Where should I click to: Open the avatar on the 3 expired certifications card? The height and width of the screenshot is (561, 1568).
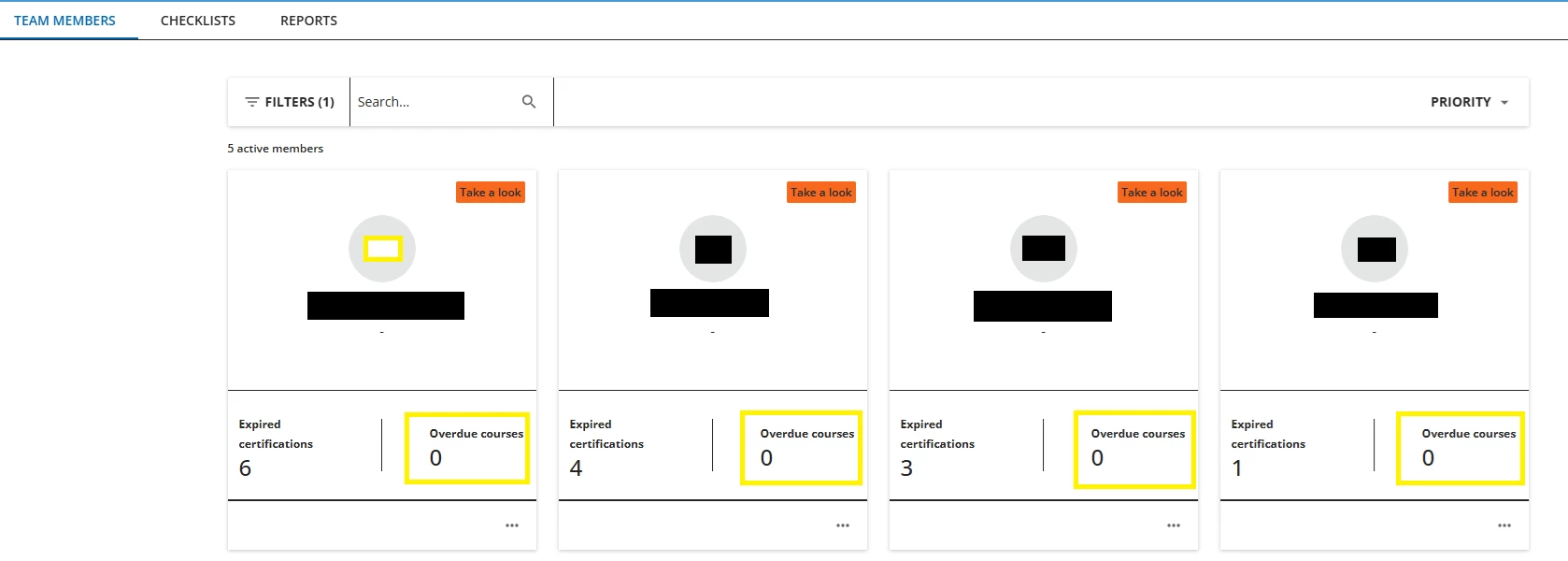coord(1044,249)
